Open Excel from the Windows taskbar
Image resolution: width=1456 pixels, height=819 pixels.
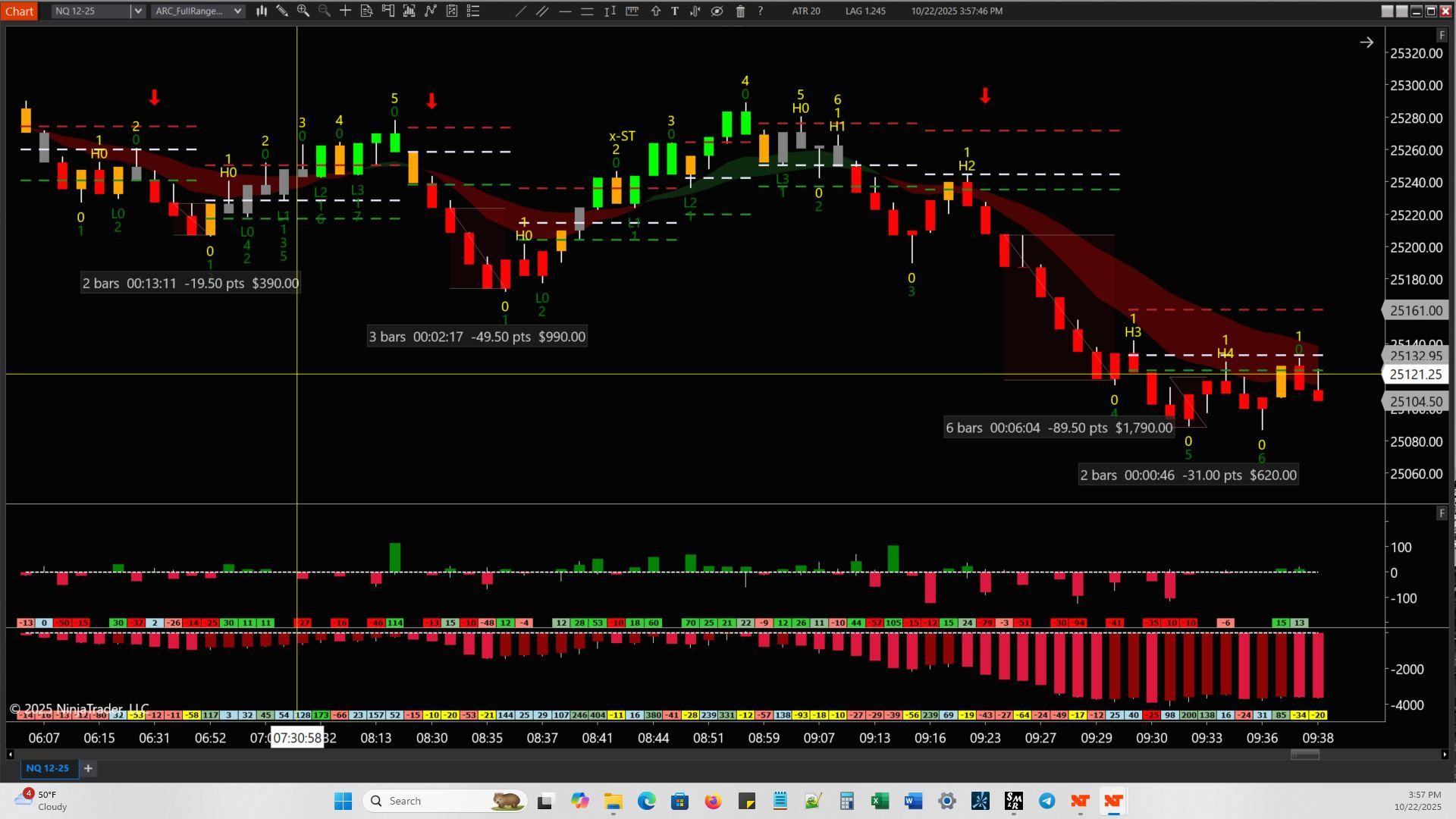880,801
